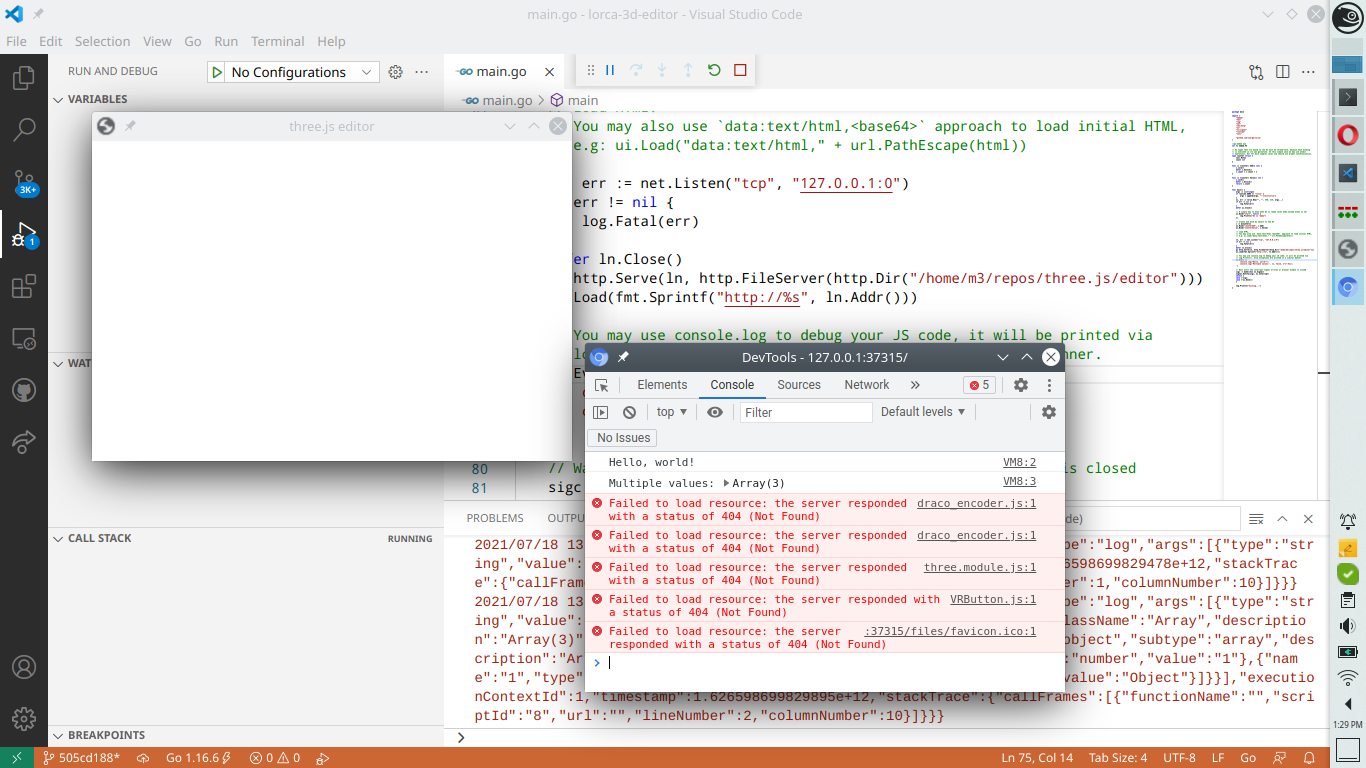Create live expression with eye icon
Viewport: 1366px width, 768px height.
click(714, 412)
